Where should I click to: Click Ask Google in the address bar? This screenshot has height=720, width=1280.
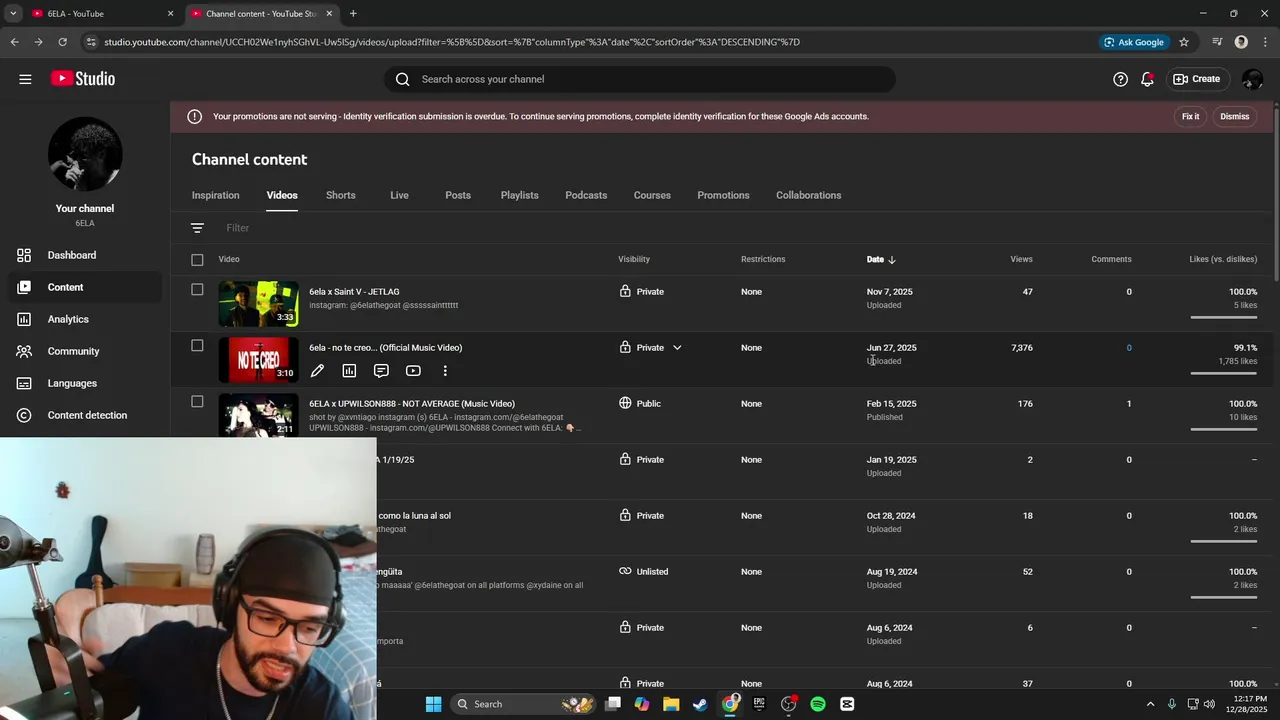tap(1134, 42)
